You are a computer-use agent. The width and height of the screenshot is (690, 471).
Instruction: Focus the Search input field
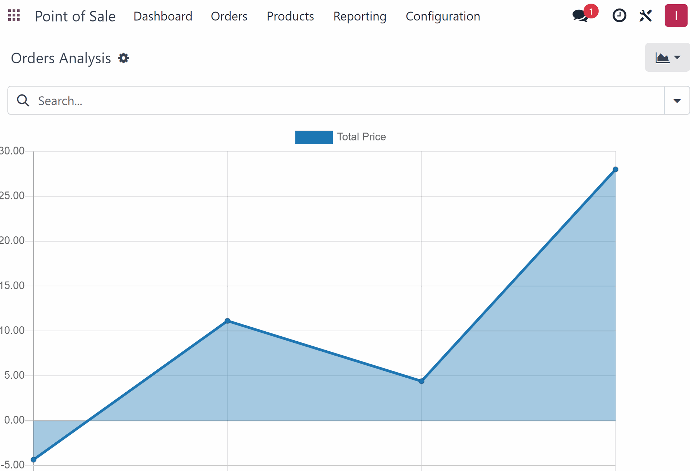pyautogui.click(x=348, y=101)
